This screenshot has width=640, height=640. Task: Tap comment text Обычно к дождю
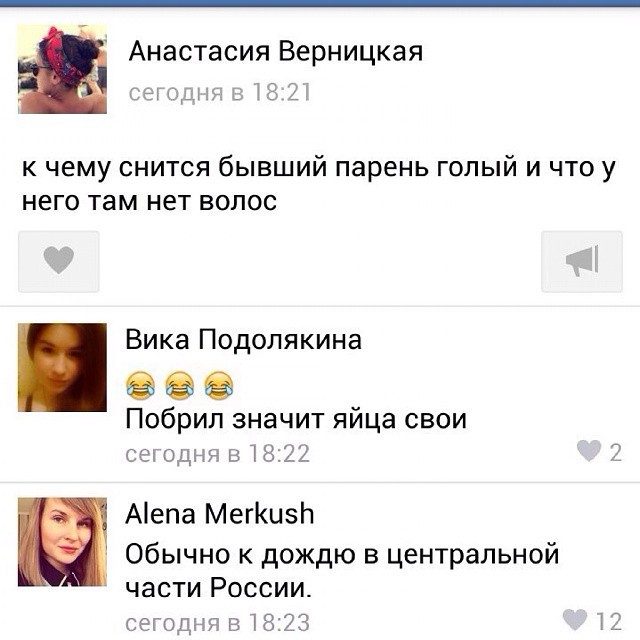click(x=342, y=571)
